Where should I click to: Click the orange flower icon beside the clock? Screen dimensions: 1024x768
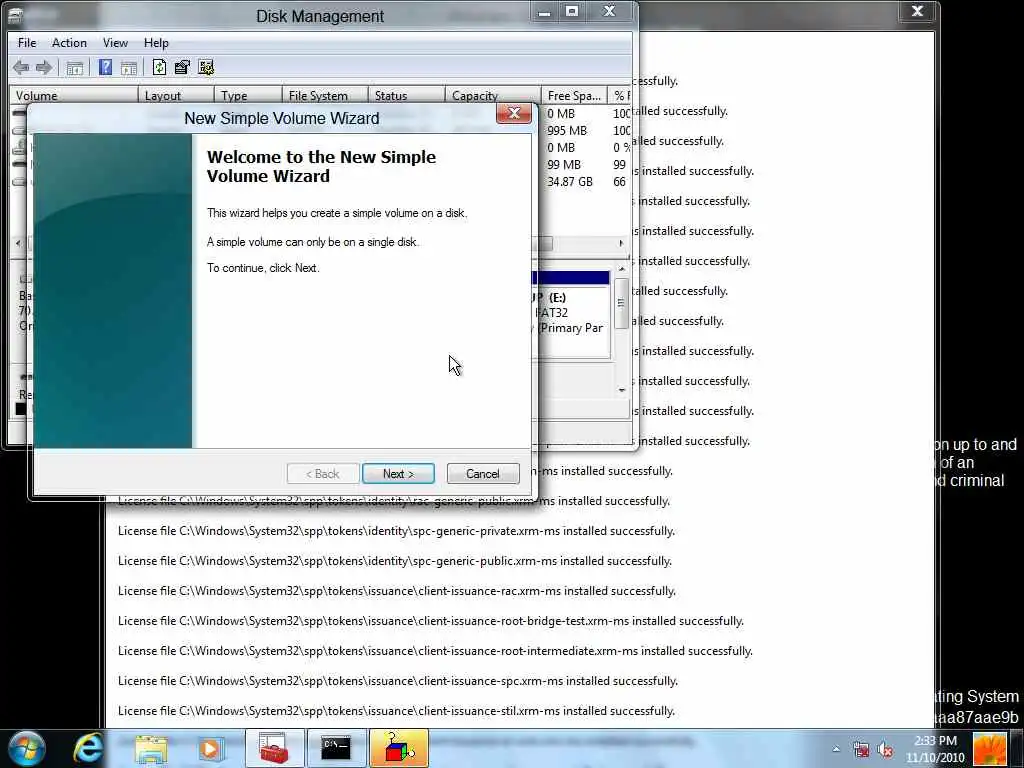point(990,748)
